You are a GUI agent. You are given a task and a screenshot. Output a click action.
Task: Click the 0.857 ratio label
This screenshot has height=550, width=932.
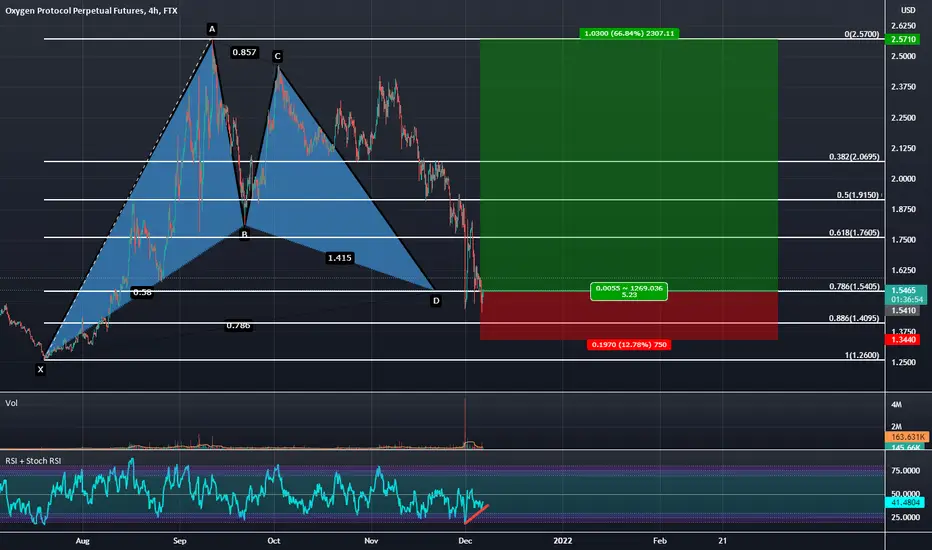pos(244,52)
